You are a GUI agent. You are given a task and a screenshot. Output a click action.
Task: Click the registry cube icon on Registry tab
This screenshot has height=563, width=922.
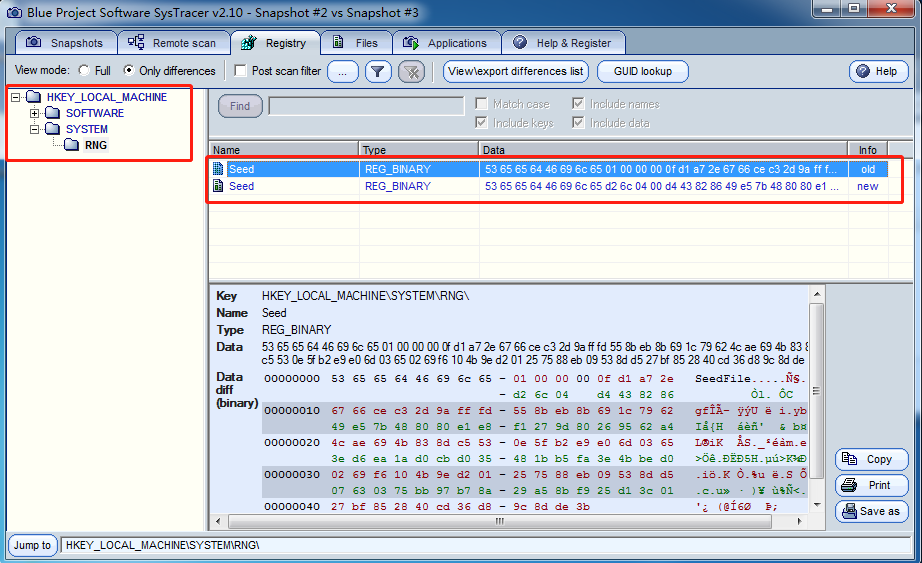point(249,42)
